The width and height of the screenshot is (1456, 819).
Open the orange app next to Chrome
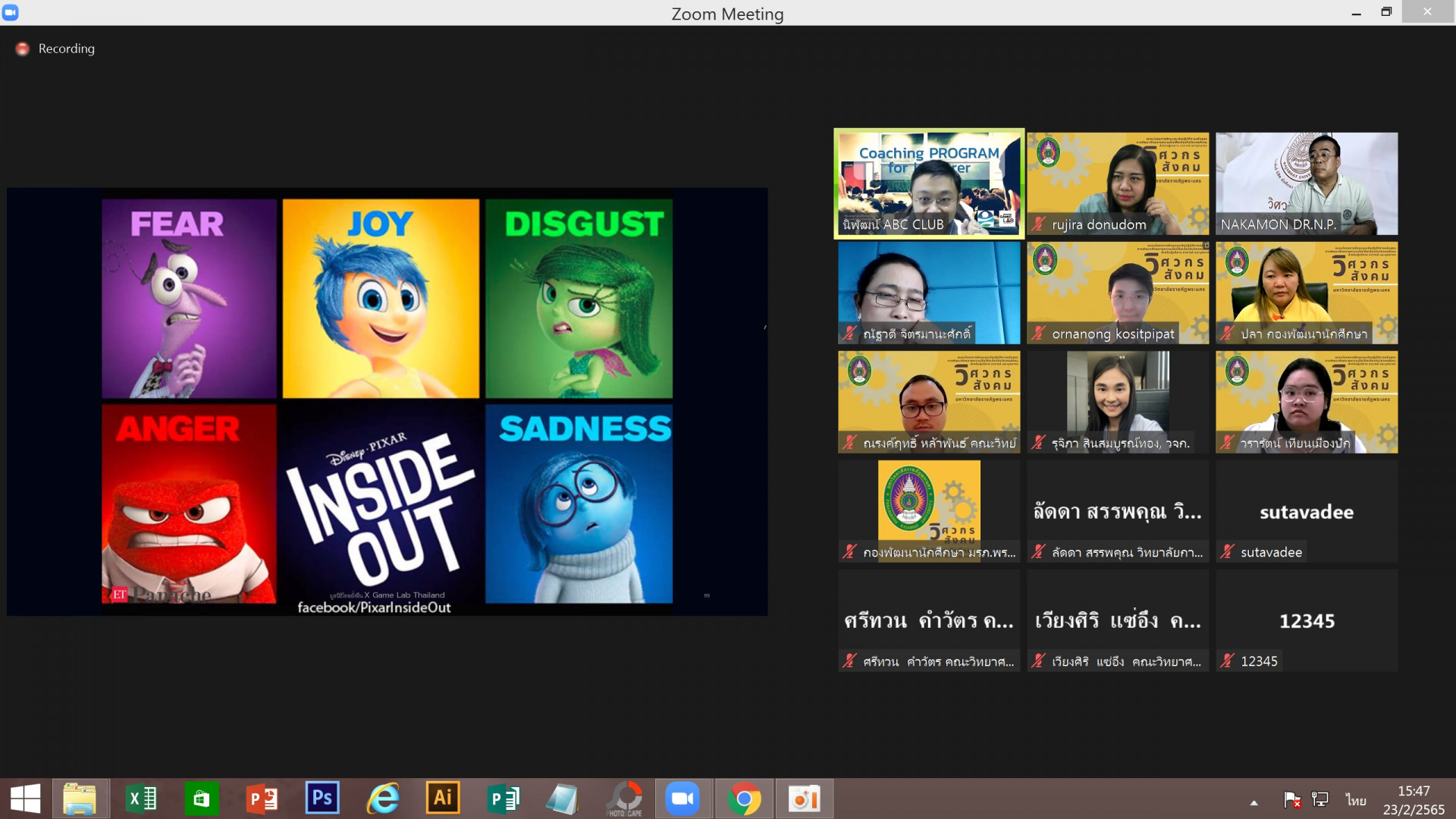coord(804,799)
